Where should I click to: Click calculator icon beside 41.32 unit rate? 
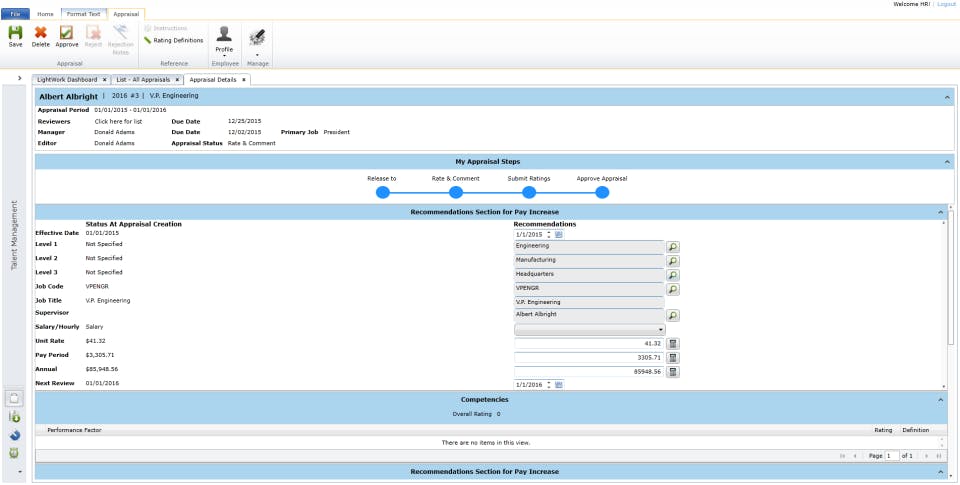click(672, 344)
